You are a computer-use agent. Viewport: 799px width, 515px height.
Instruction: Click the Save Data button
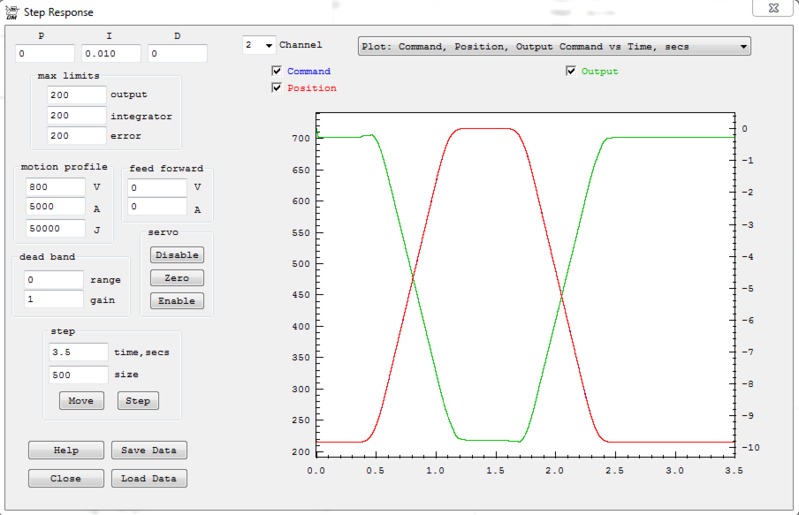(148, 450)
